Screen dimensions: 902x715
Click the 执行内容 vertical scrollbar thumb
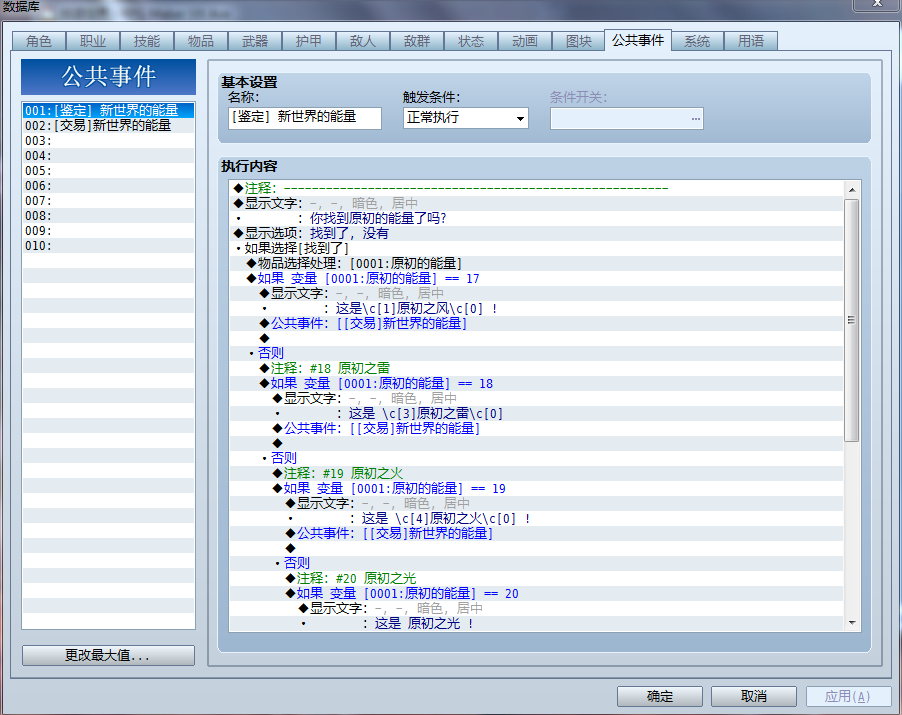(852, 320)
